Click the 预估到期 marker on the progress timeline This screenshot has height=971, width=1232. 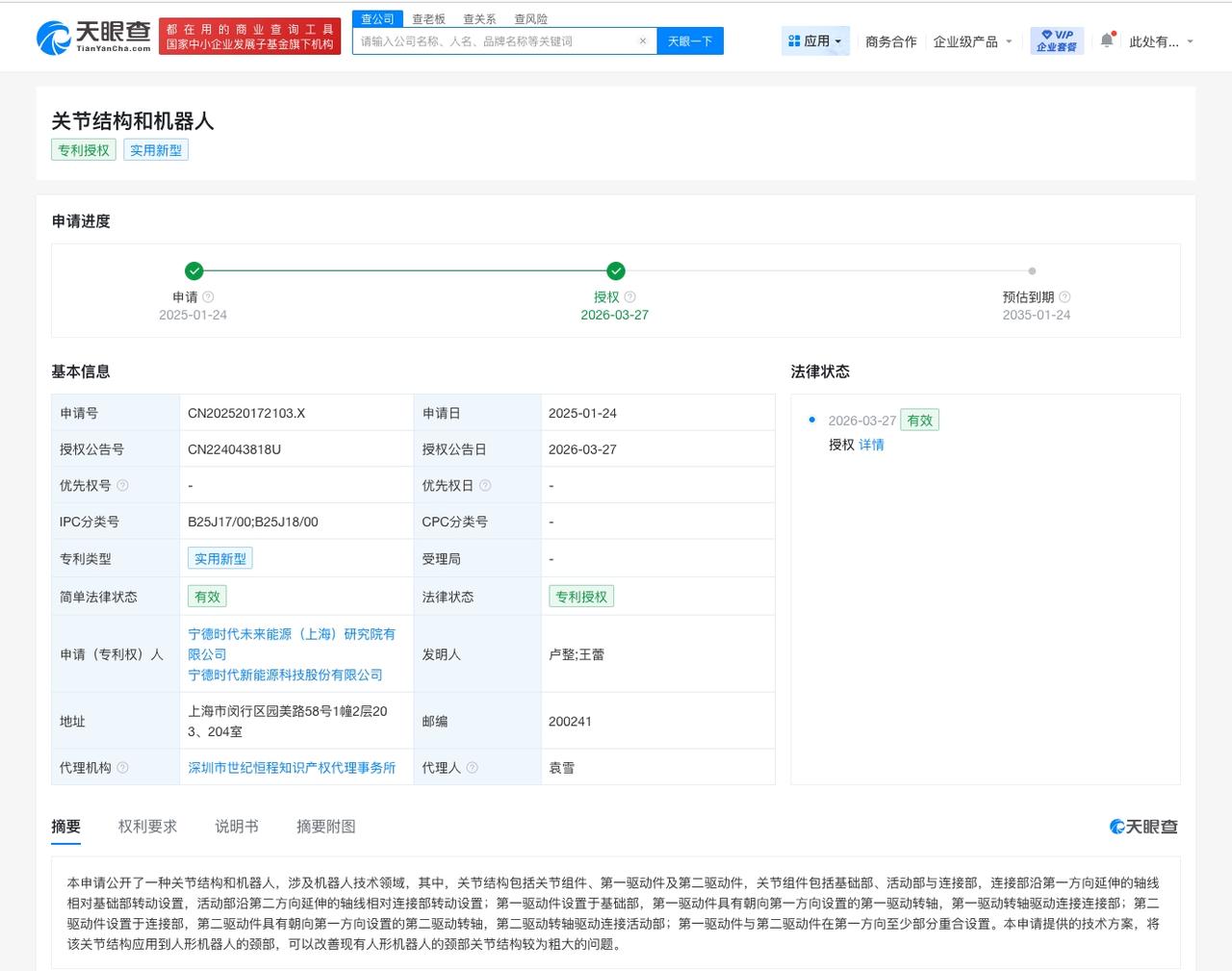pos(1033,271)
